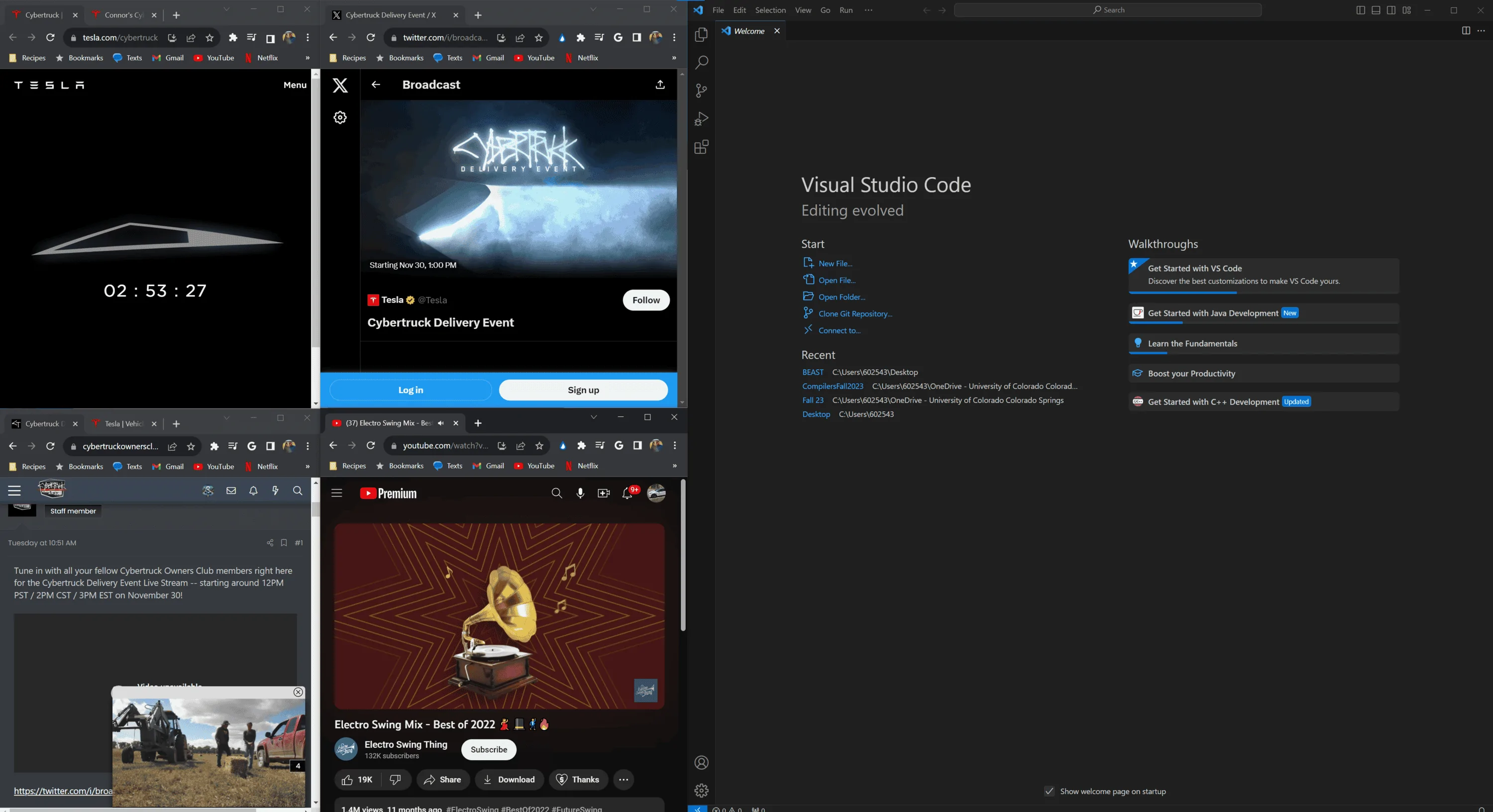Click the X logo on the Twitter broadcast page
This screenshot has width=1493, height=812.
click(x=340, y=85)
